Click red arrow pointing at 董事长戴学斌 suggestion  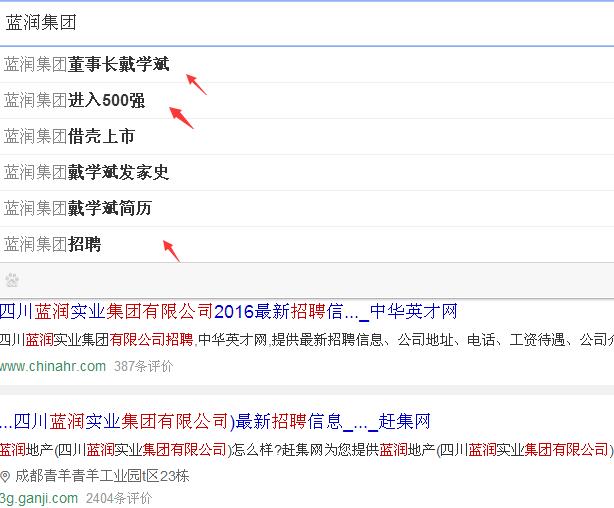click(x=197, y=84)
